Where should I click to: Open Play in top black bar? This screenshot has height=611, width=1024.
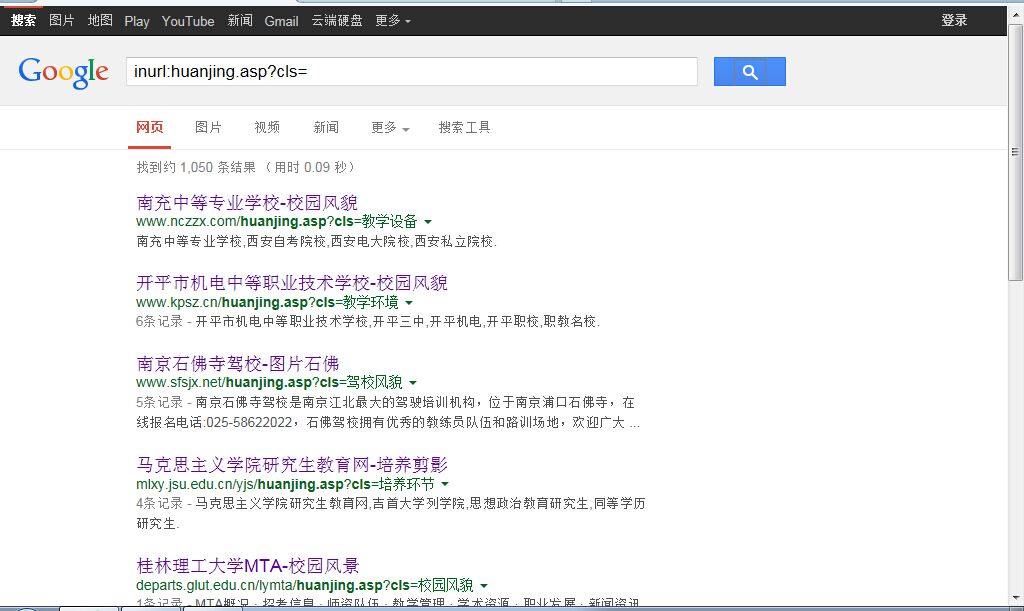tap(137, 21)
